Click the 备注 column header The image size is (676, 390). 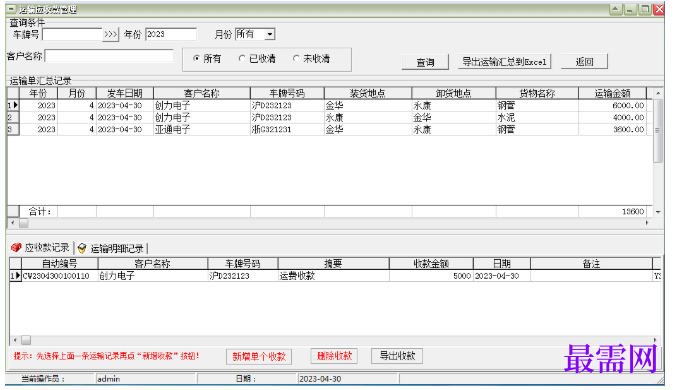pos(592,264)
